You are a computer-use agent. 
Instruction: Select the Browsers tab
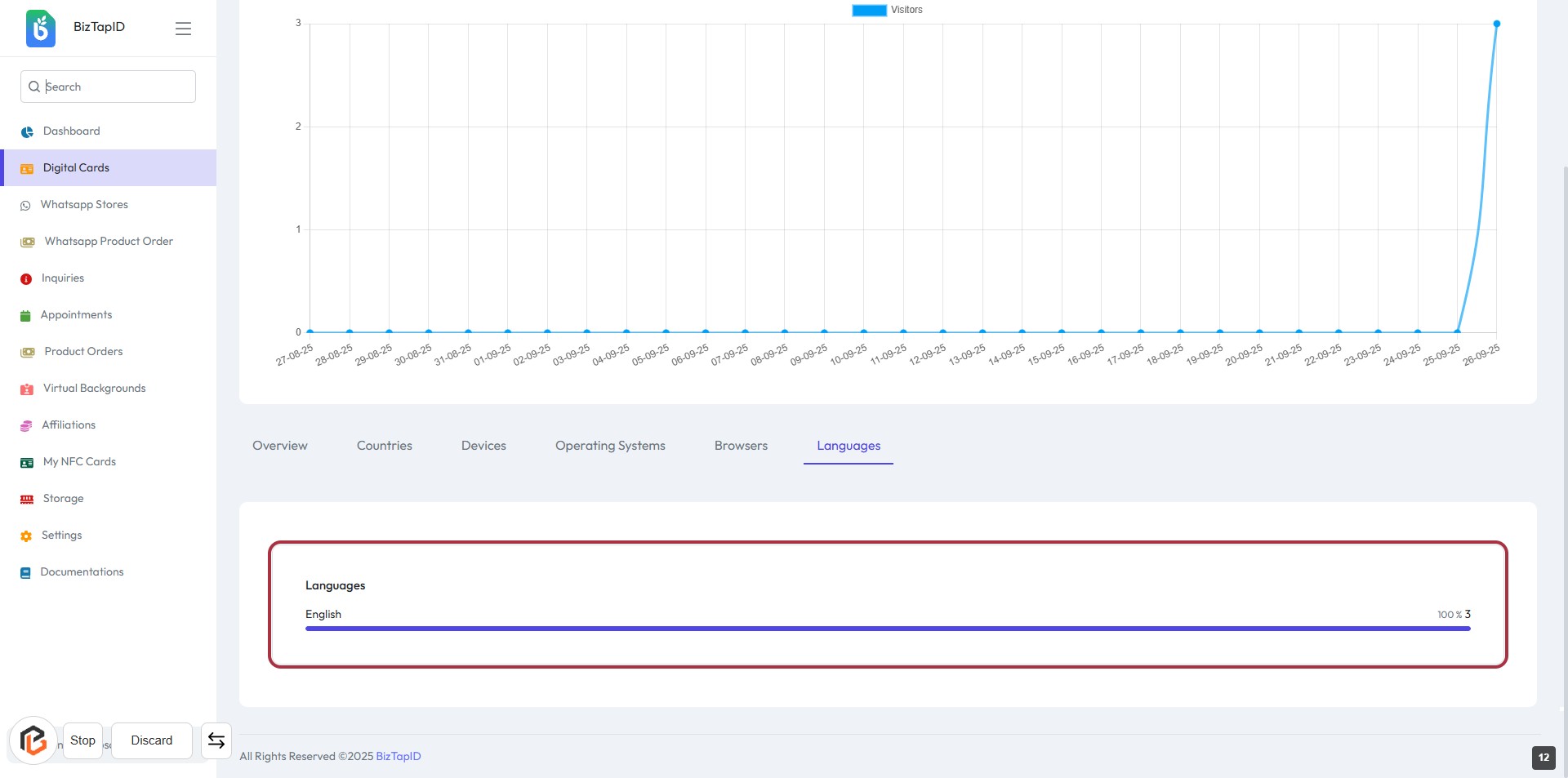pyautogui.click(x=741, y=446)
